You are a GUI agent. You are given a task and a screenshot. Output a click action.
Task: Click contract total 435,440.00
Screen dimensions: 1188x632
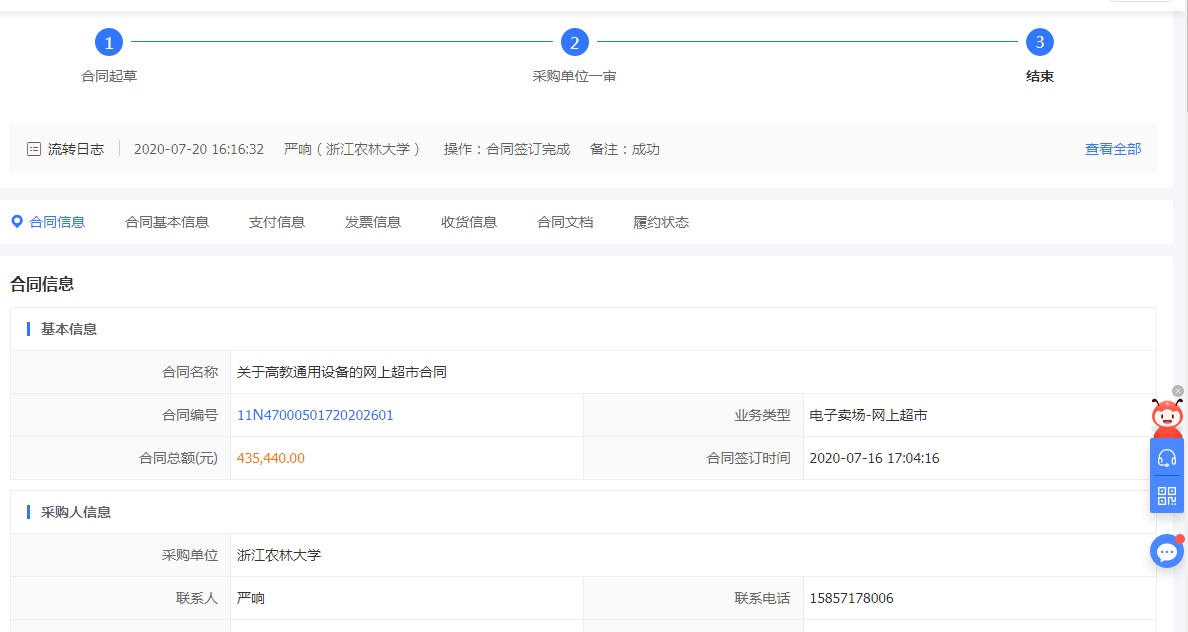click(270, 458)
